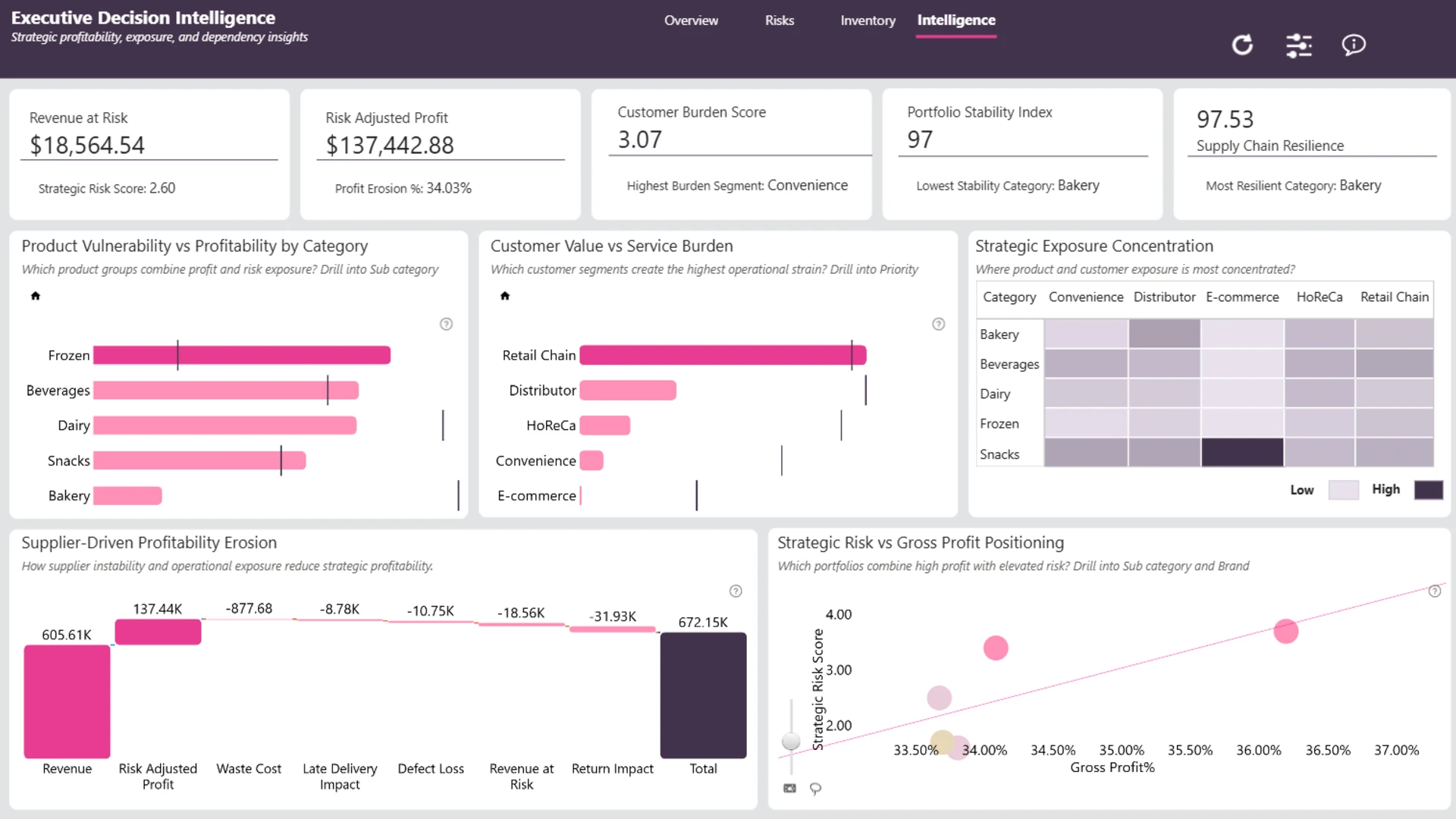Open help icon on Product Vulnerability chart
The image size is (1456, 819).
point(447,324)
